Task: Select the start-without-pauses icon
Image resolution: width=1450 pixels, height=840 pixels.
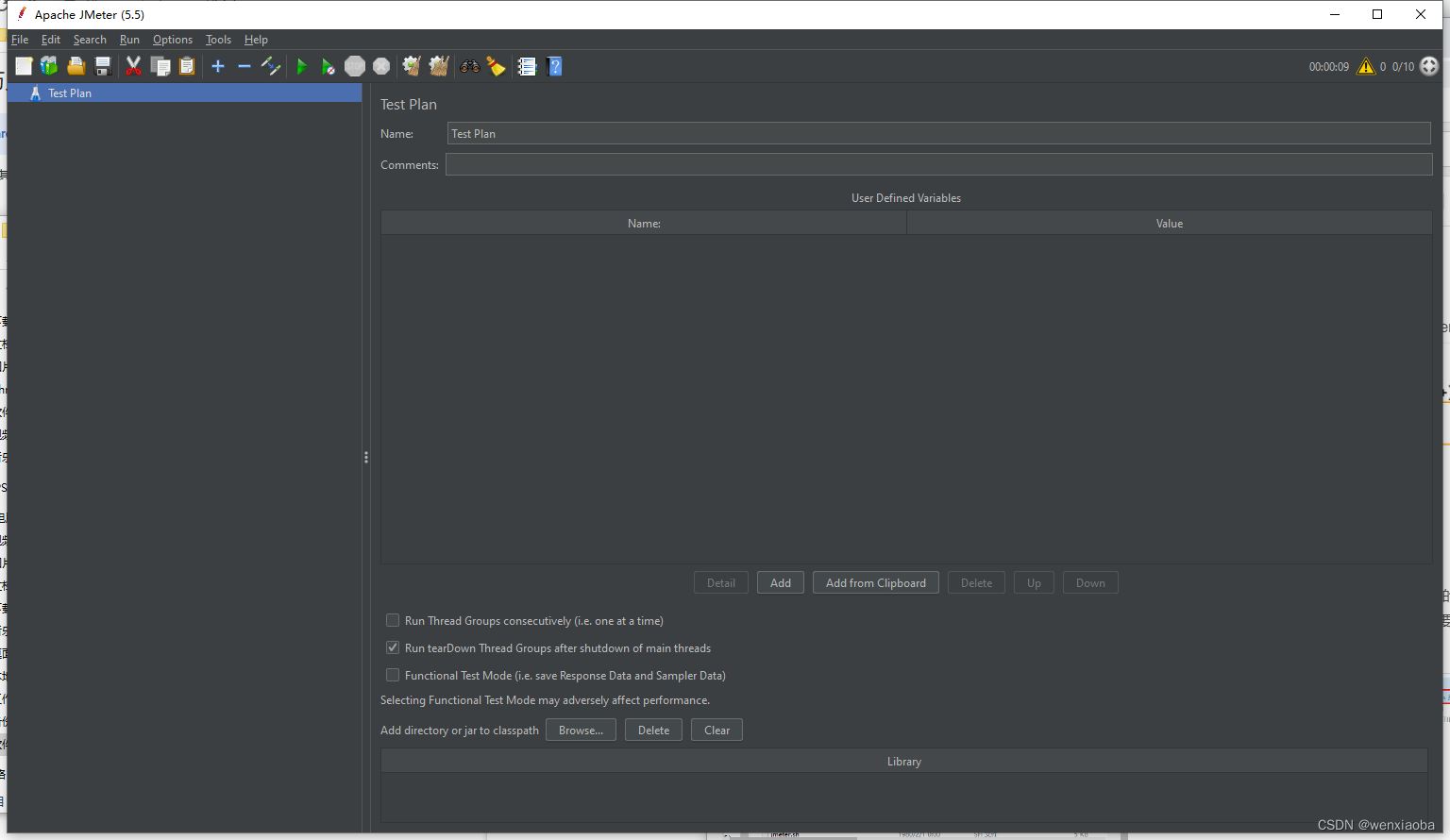Action: [x=328, y=66]
